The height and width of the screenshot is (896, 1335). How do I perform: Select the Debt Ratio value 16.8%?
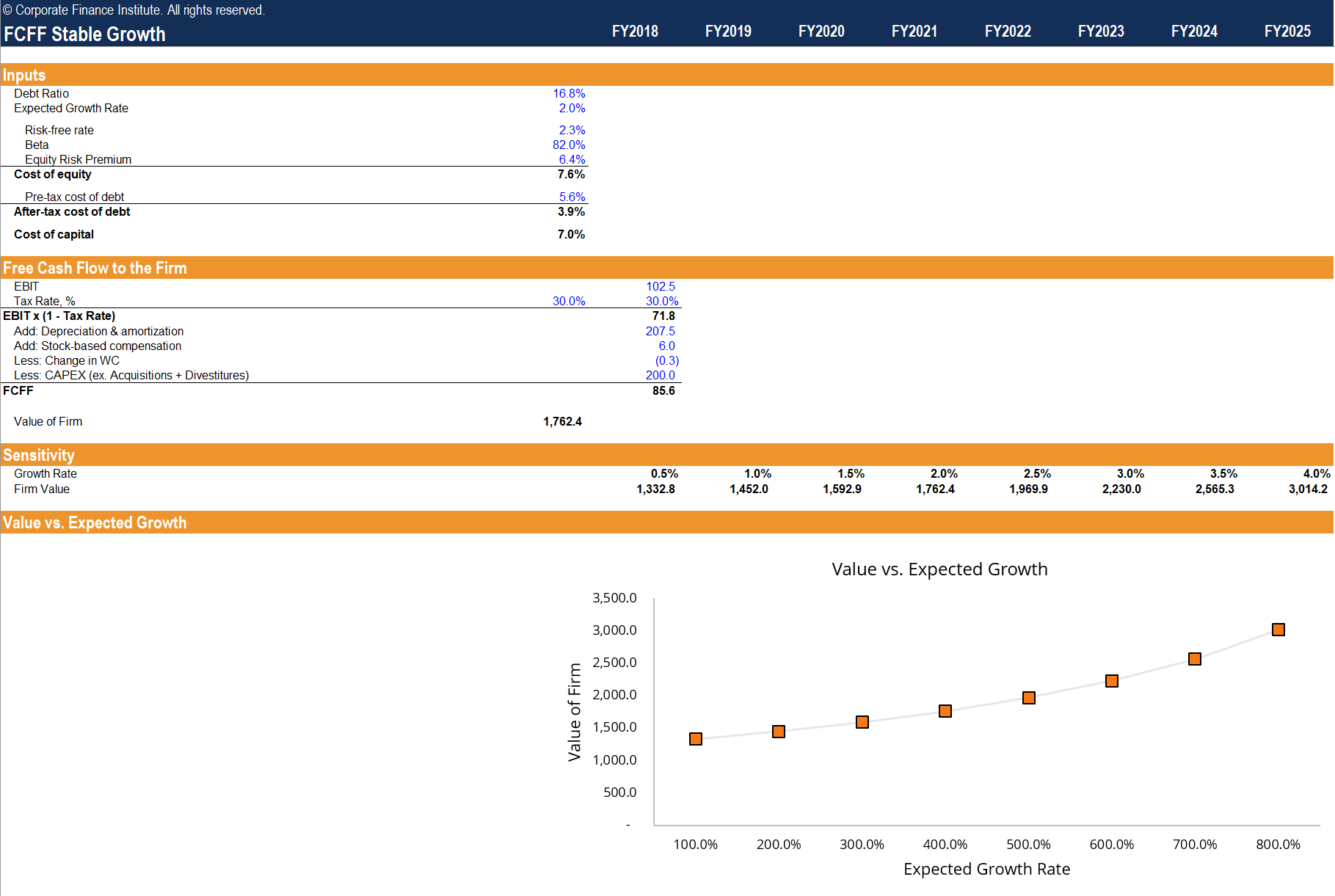[569, 93]
